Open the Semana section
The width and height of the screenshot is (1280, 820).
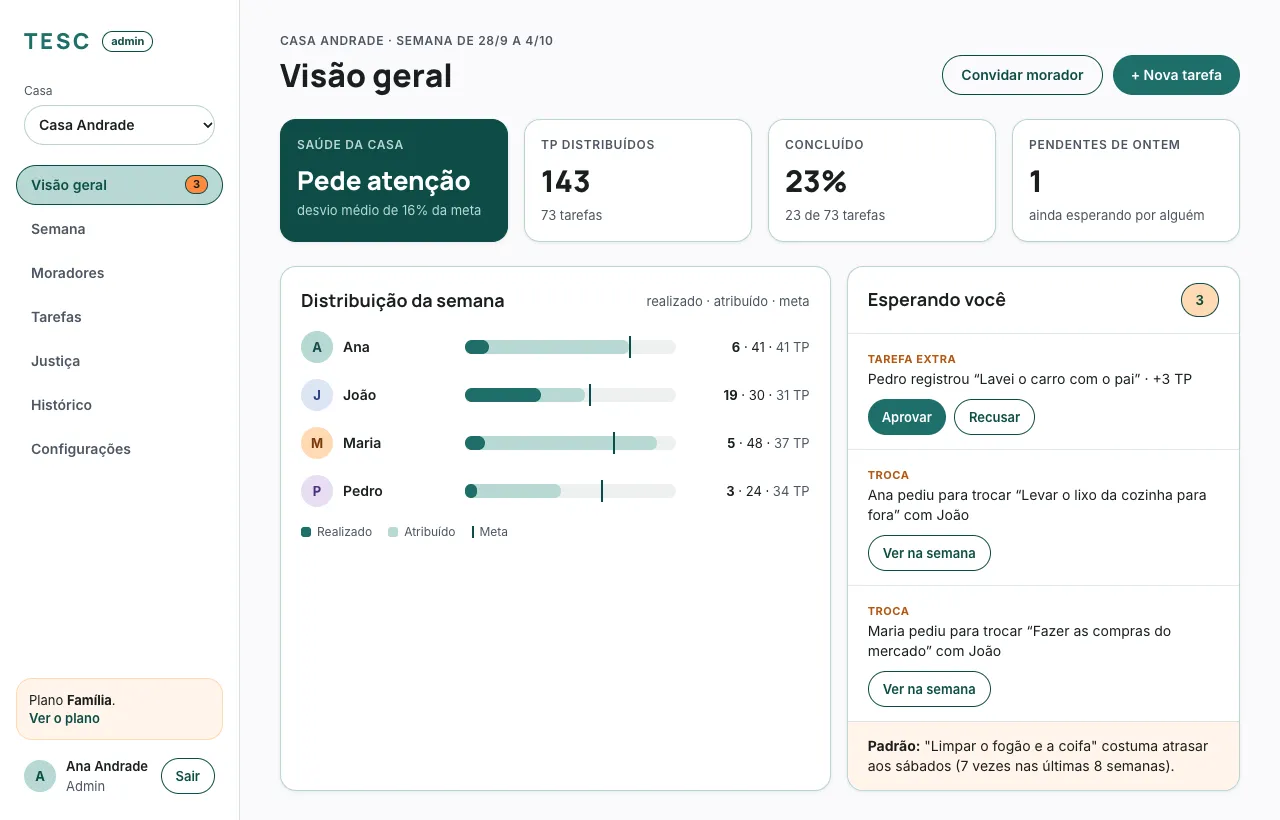(120, 229)
